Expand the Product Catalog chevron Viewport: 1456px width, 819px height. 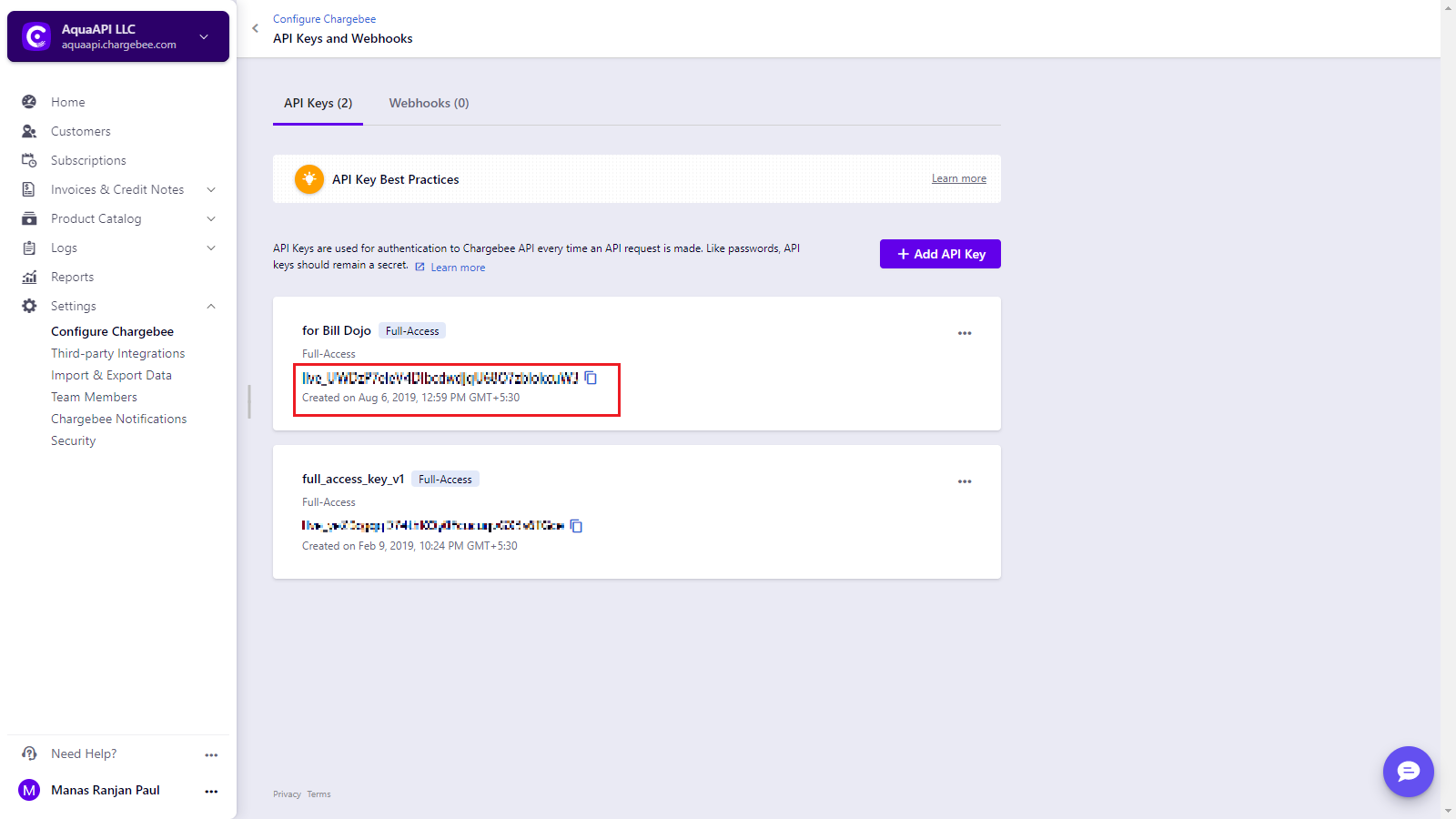point(211,218)
